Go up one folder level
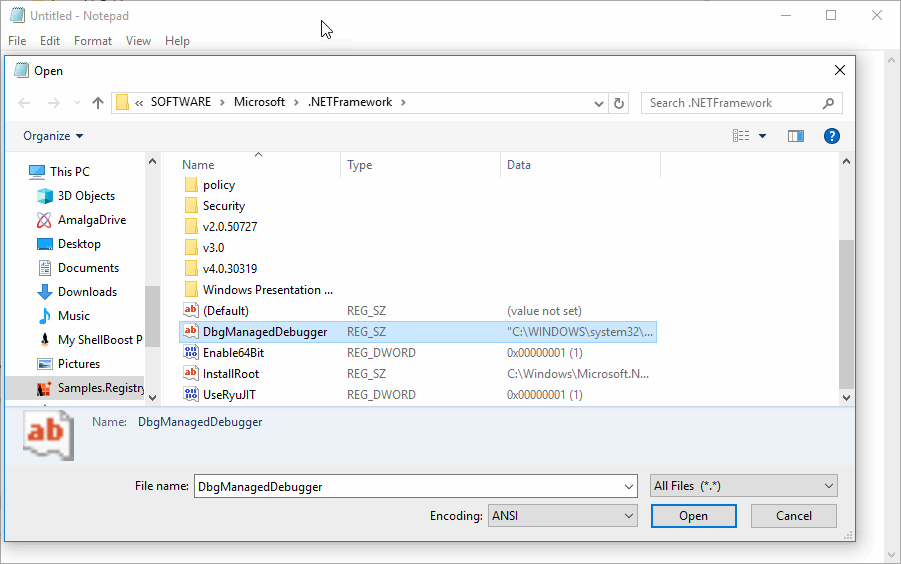Viewport: 901px width, 564px height. point(98,103)
